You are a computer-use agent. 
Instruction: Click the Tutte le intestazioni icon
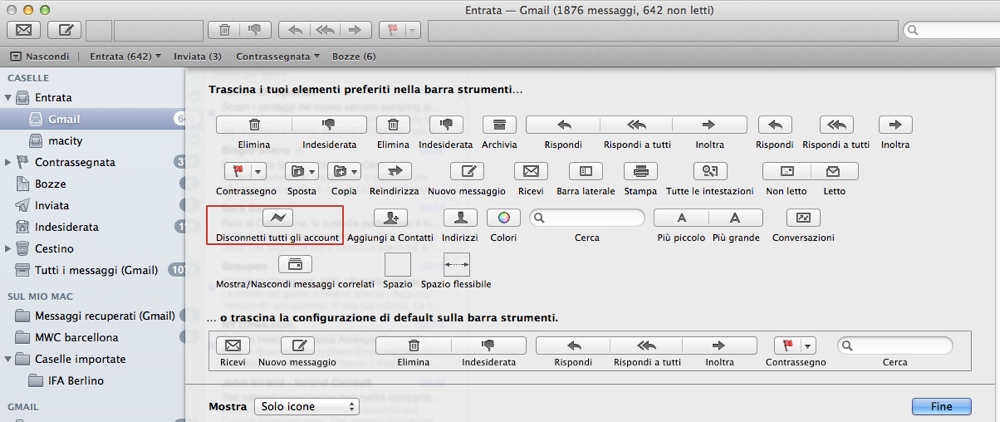point(710,171)
